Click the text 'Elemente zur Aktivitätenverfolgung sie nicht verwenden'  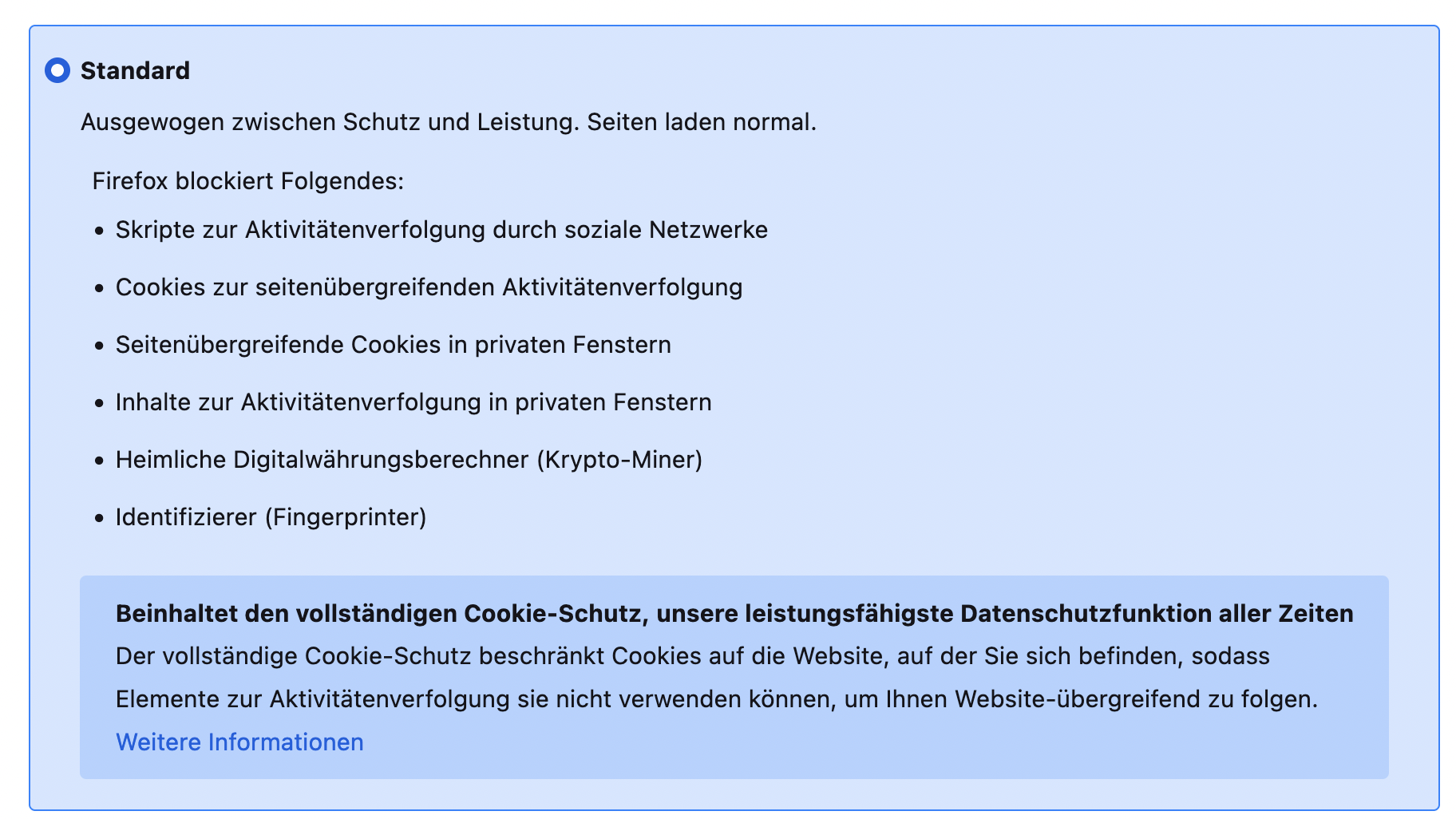point(429,699)
